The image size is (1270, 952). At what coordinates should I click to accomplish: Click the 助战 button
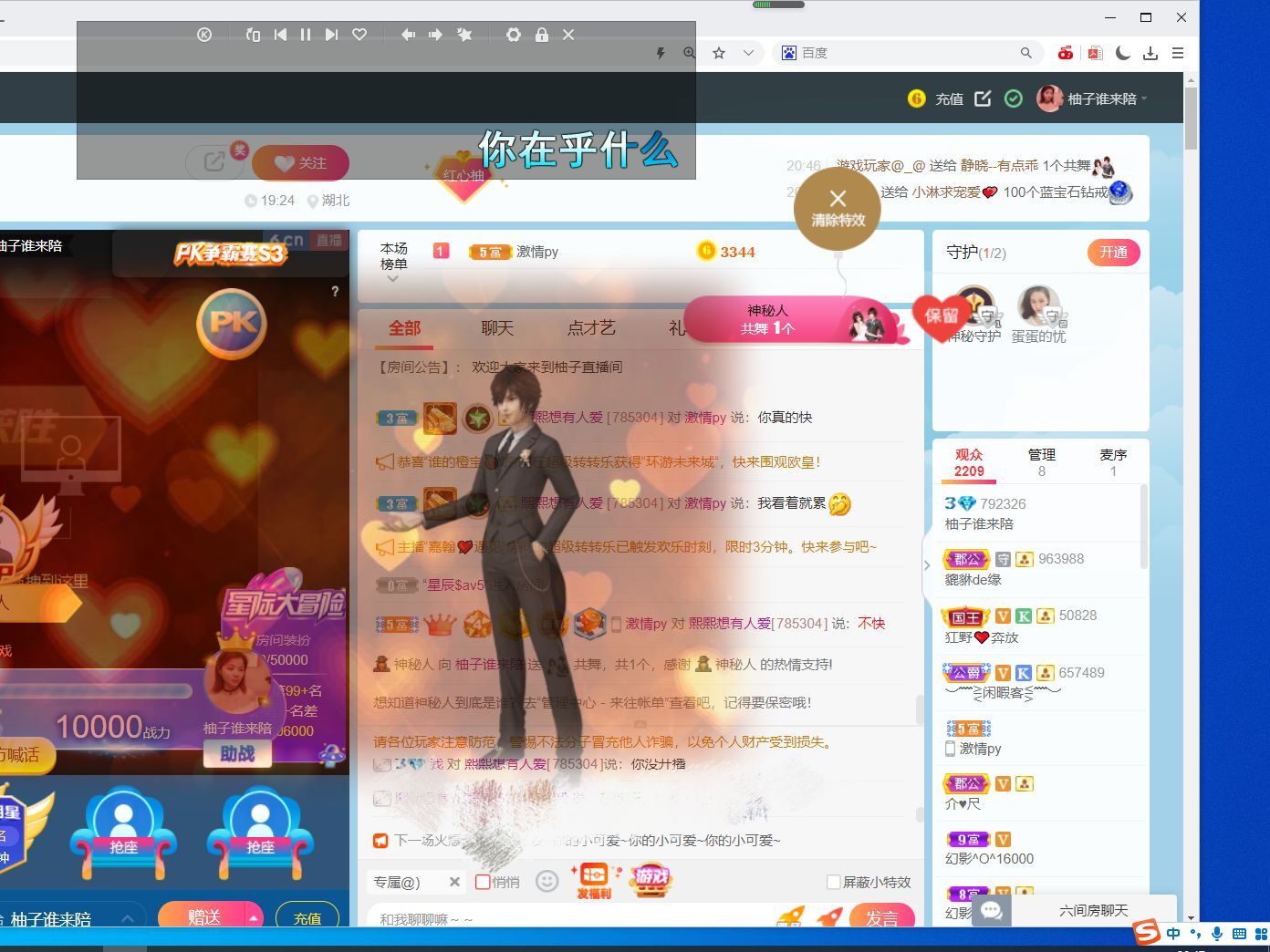[237, 754]
